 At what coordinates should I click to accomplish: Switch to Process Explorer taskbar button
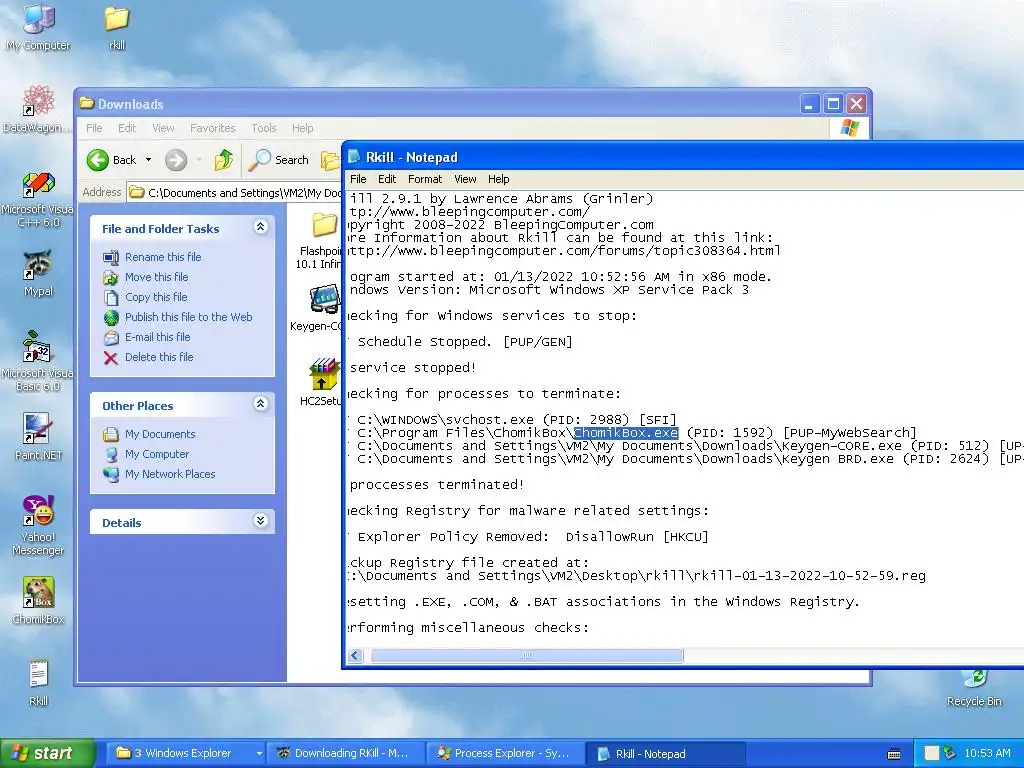(x=506, y=753)
